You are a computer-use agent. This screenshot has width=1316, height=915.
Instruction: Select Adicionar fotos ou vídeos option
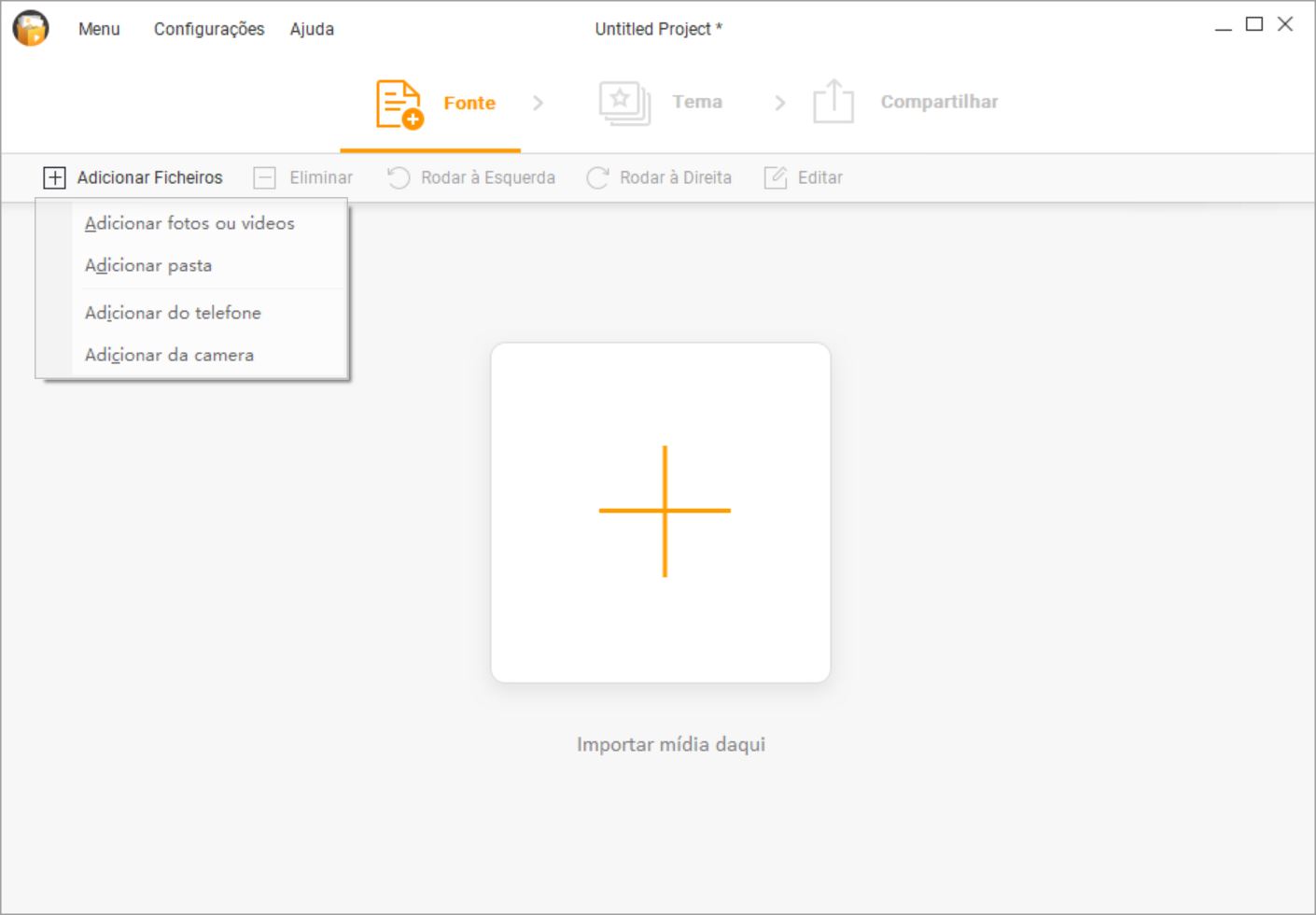[189, 223]
